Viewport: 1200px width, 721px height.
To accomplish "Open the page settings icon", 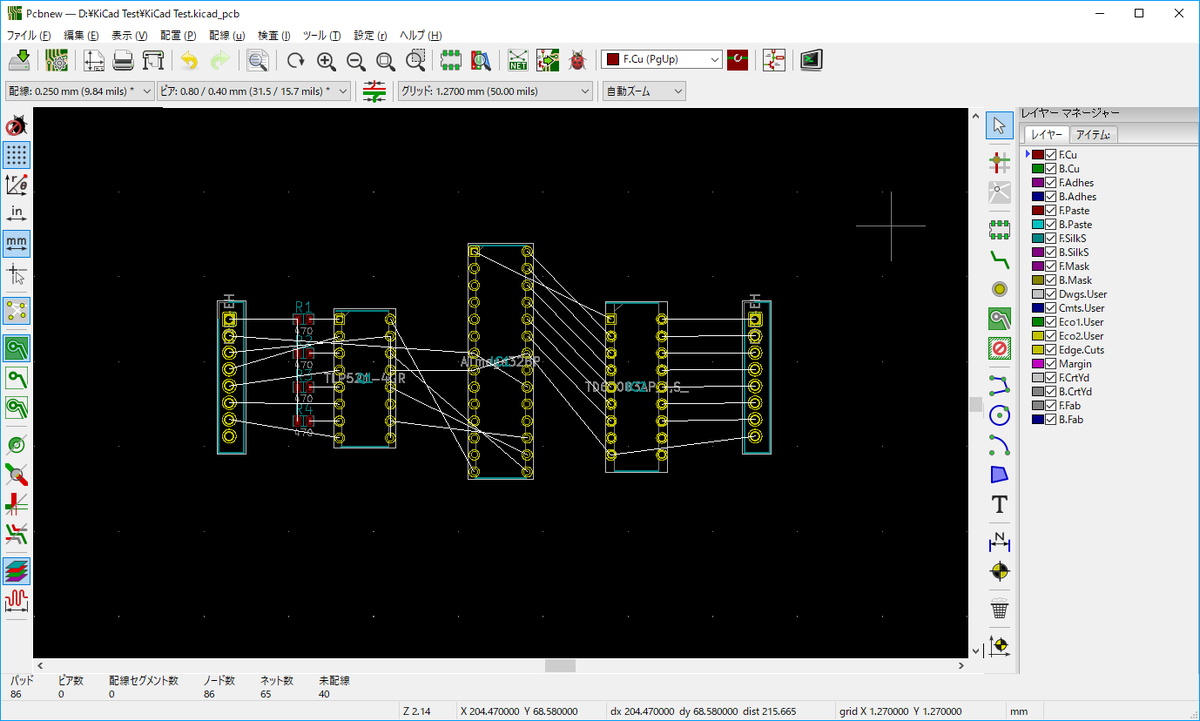I will pyautogui.click(x=94, y=60).
